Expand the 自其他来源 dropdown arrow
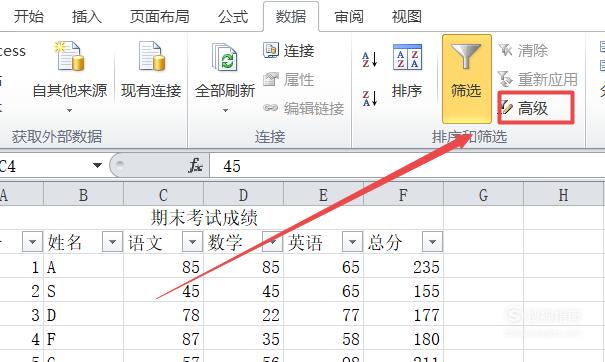605x362 pixels. click(x=70, y=110)
